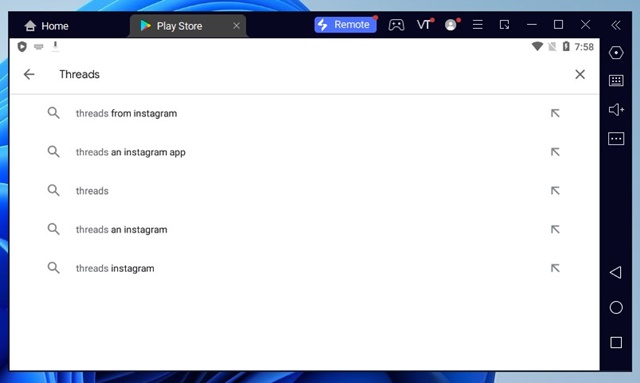Tap the Android back triangle button
This screenshot has width=640, height=383.
coord(616,272)
